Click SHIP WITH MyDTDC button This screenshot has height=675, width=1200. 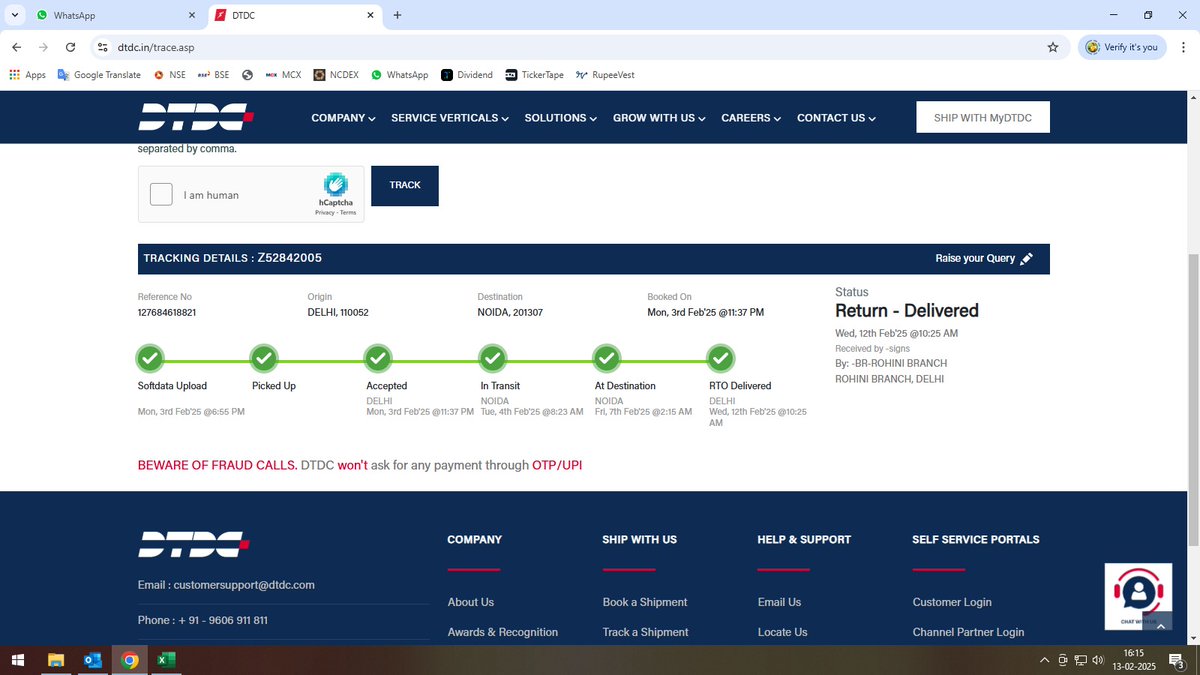pyautogui.click(x=983, y=117)
